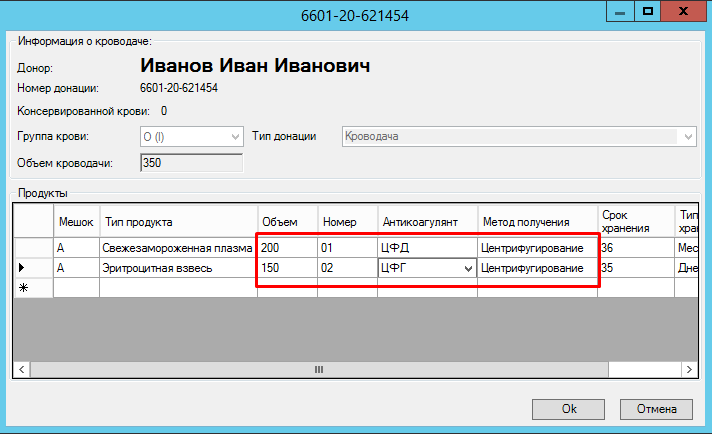The image size is (712, 434).
Task: Click the storage period cell with 36
Action: [636, 247]
